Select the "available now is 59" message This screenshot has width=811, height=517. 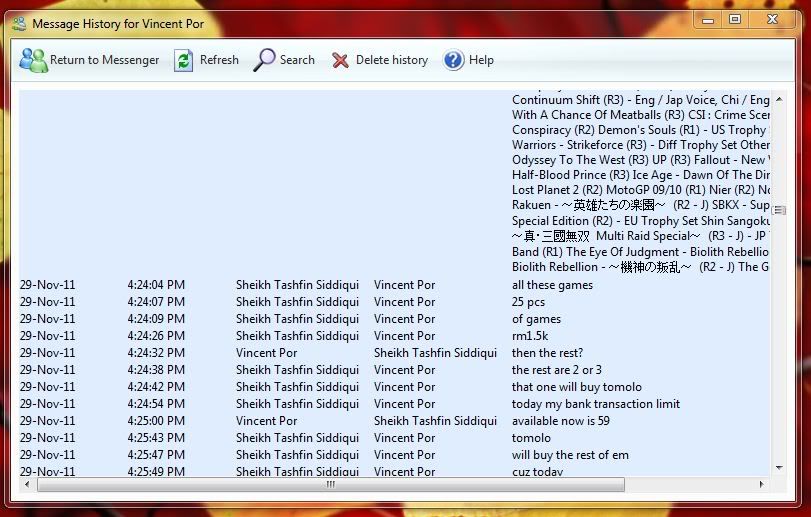coord(560,421)
